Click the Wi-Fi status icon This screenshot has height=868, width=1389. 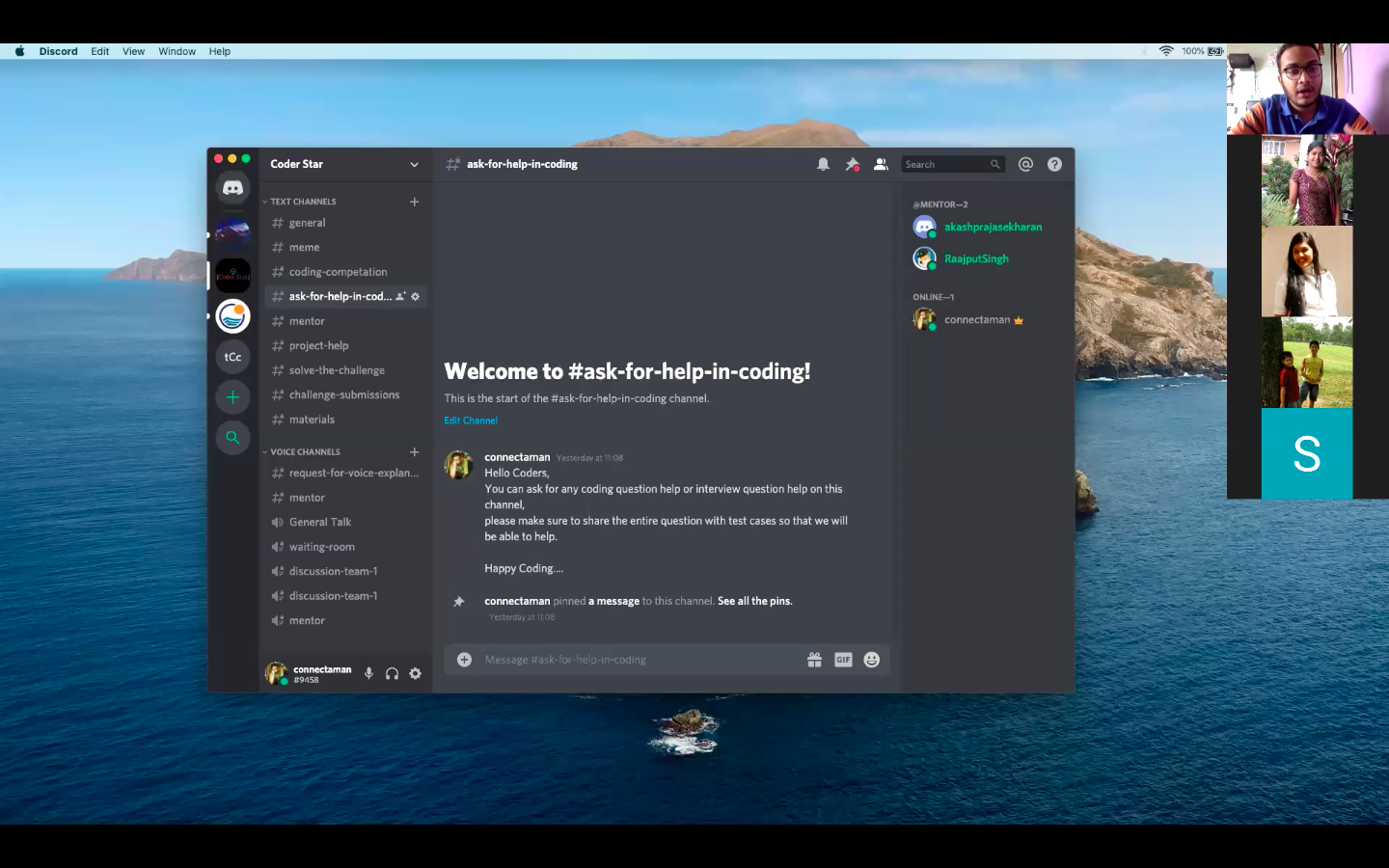(1166, 51)
